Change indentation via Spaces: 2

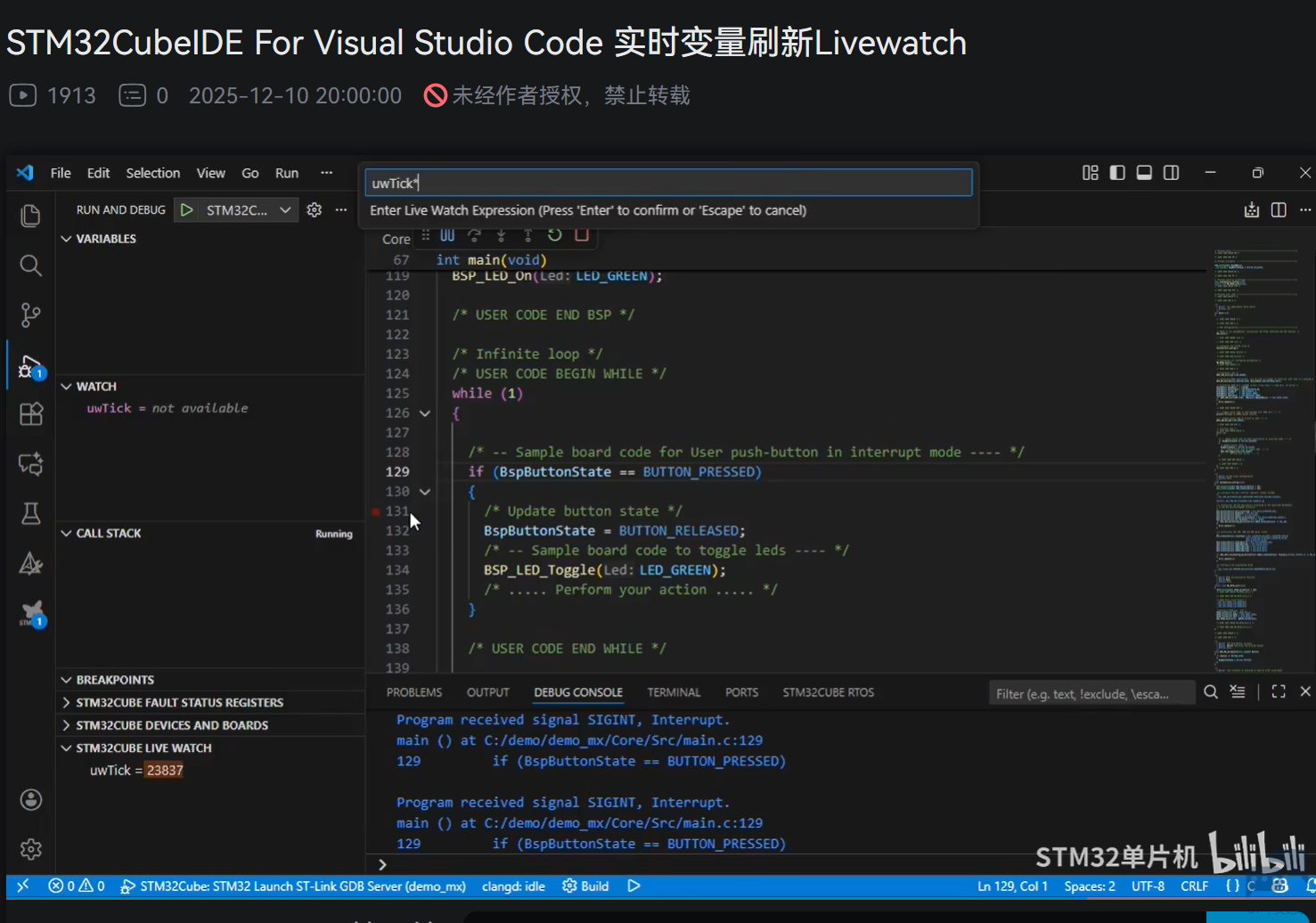coord(1090,886)
